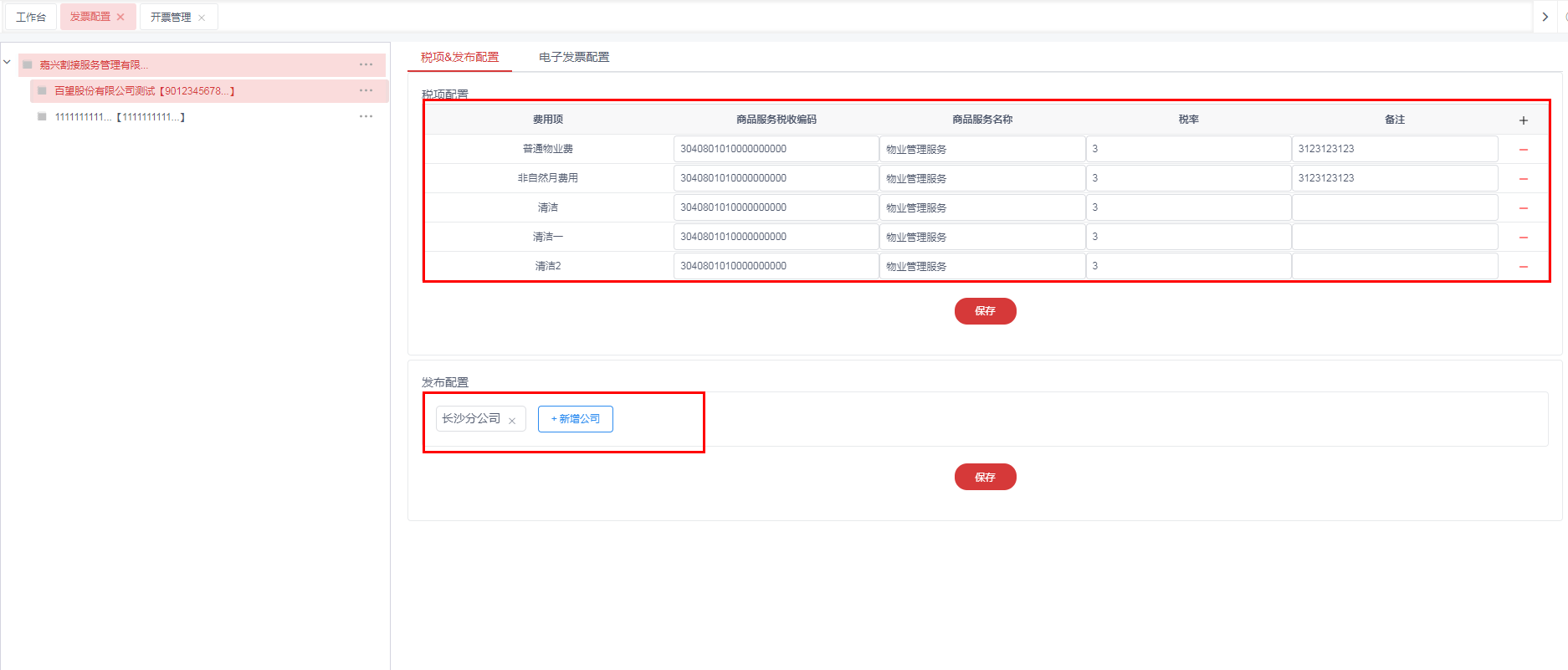Select the 1111111111 tree item

209,116
